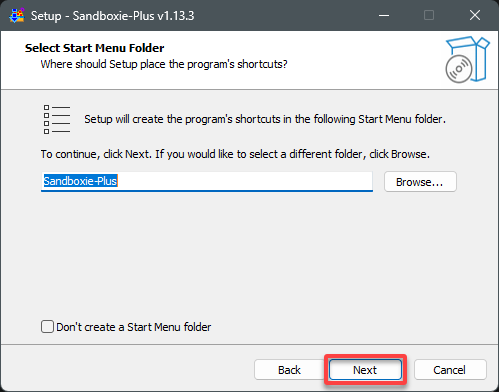Click the 'Select Start Menu Folder' heading
499x392 pixels.
click(x=95, y=48)
